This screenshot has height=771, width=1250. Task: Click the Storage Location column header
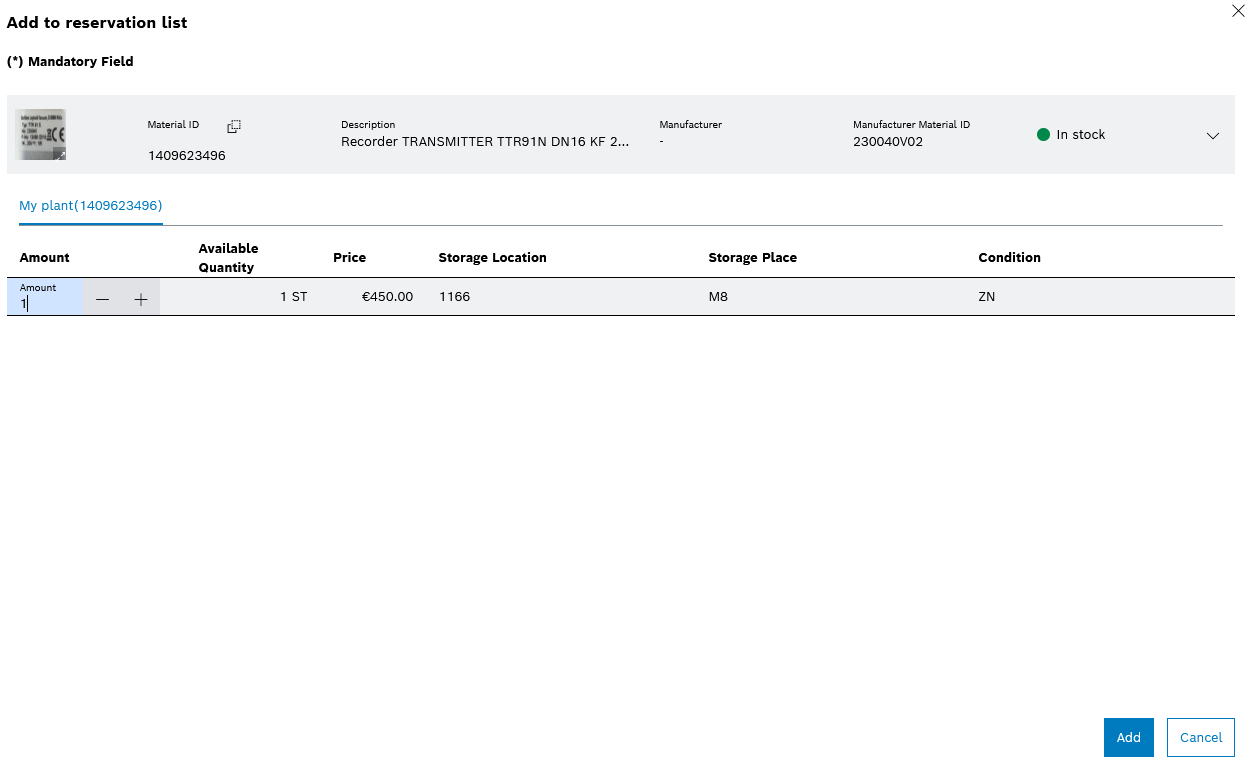[492, 257]
